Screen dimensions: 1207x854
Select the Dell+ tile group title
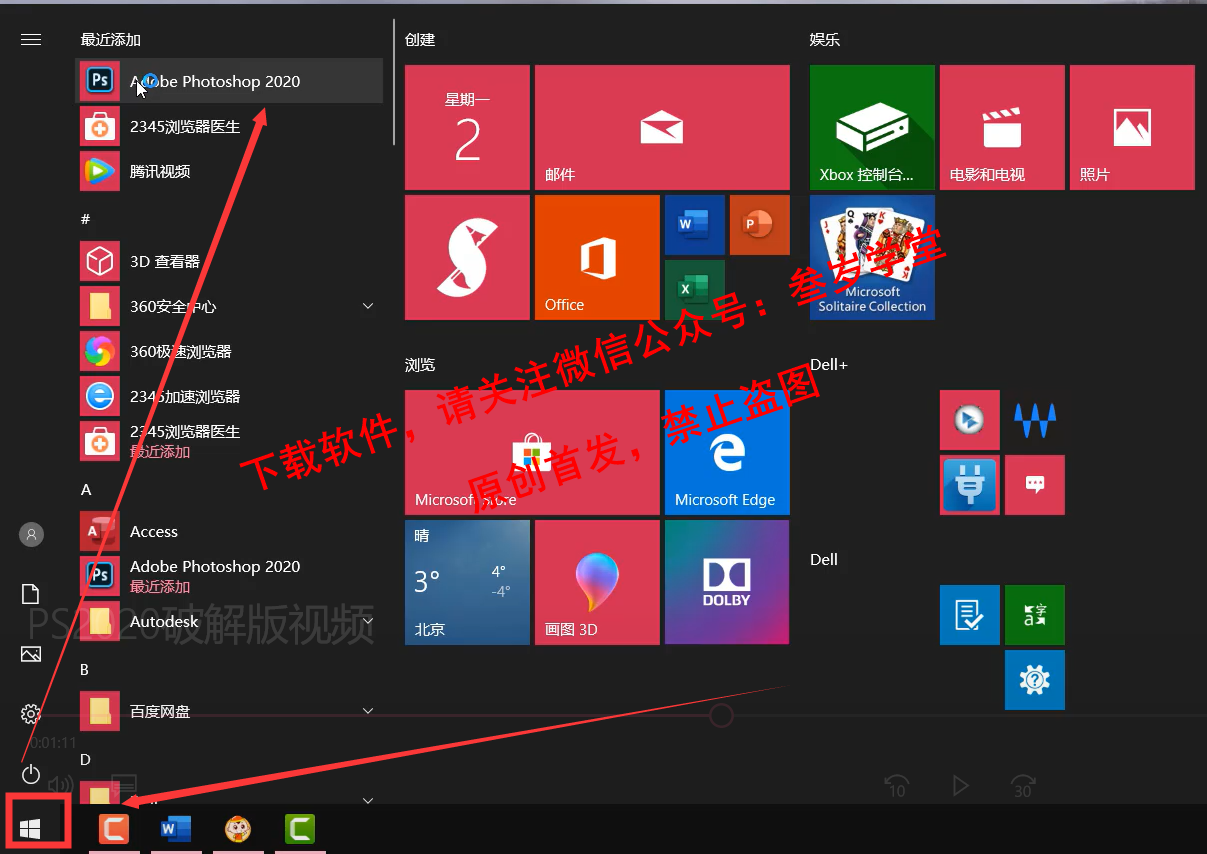[829, 365]
